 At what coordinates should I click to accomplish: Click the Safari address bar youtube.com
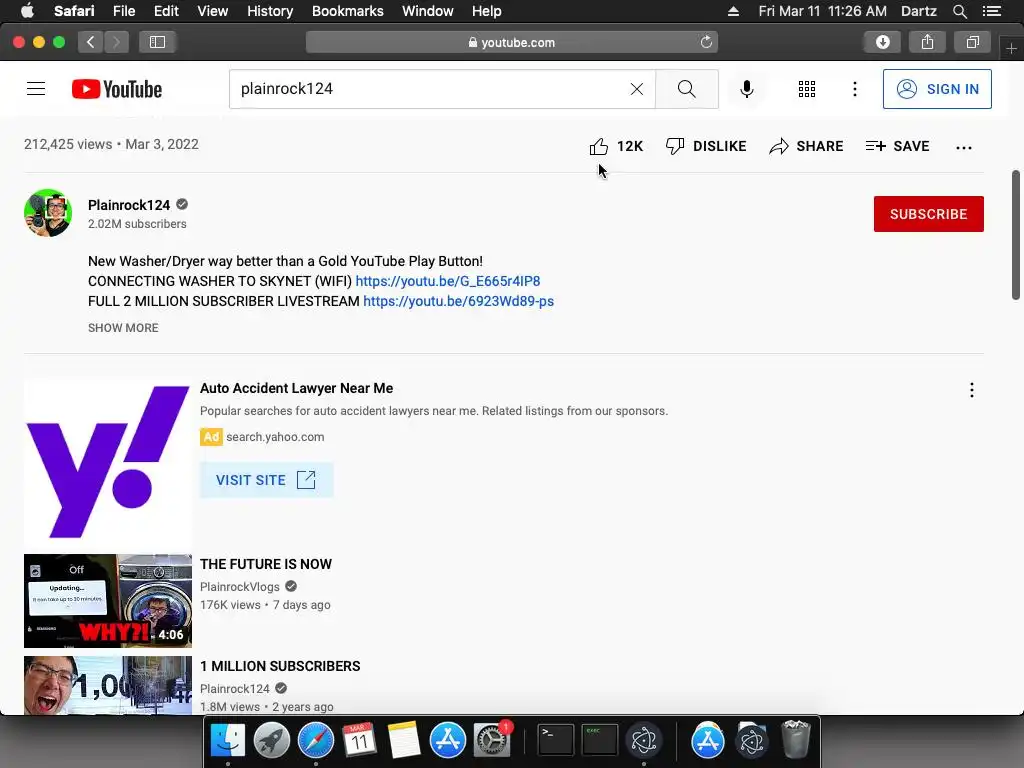pos(511,42)
